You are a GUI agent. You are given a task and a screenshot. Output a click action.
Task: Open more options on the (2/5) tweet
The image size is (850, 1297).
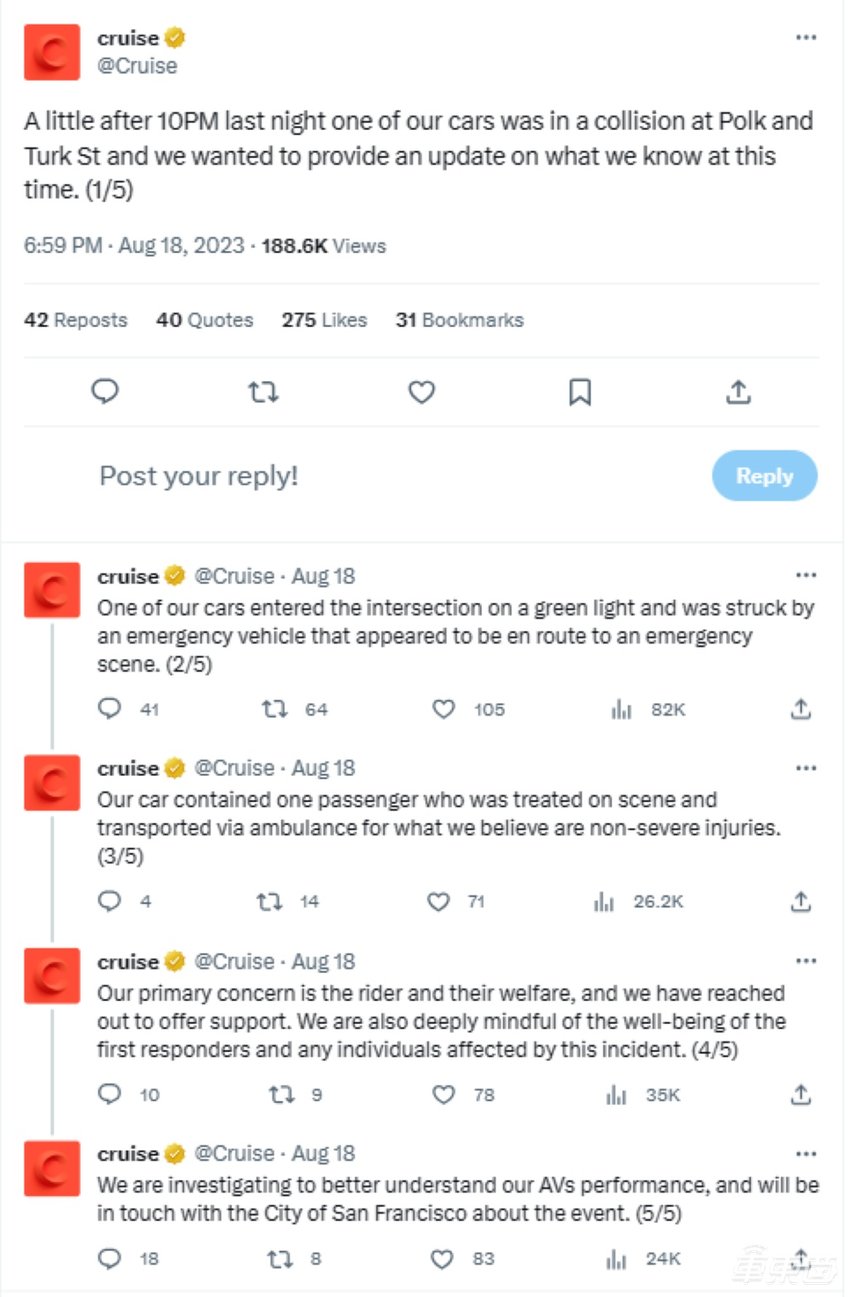pyautogui.click(x=807, y=574)
